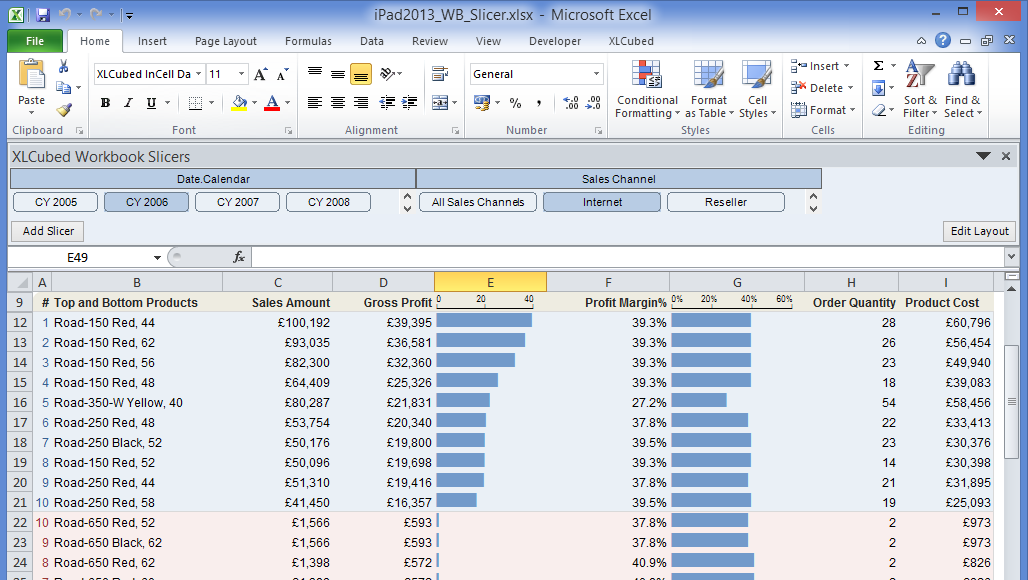Click the Wrap Text icon
The width and height of the screenshot is (1028, 580).
tap(440, 73)
